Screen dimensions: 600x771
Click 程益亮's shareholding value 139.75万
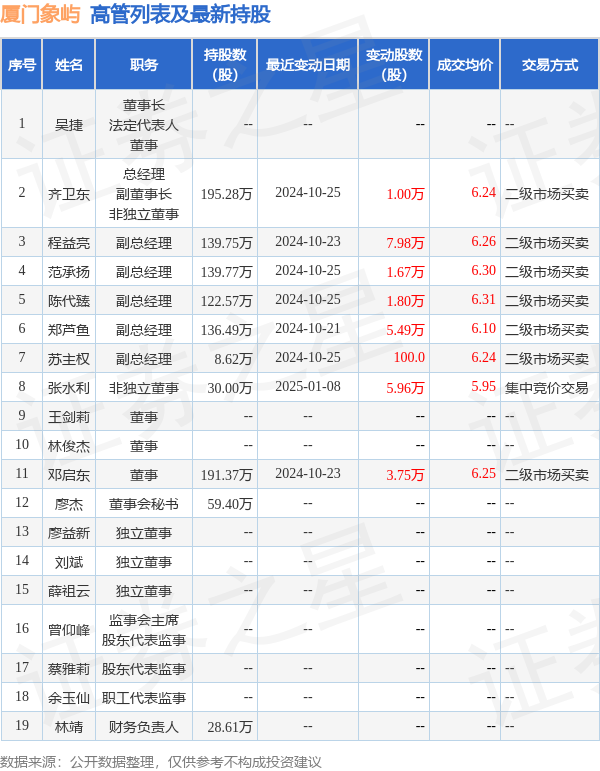tap(227, 242)
